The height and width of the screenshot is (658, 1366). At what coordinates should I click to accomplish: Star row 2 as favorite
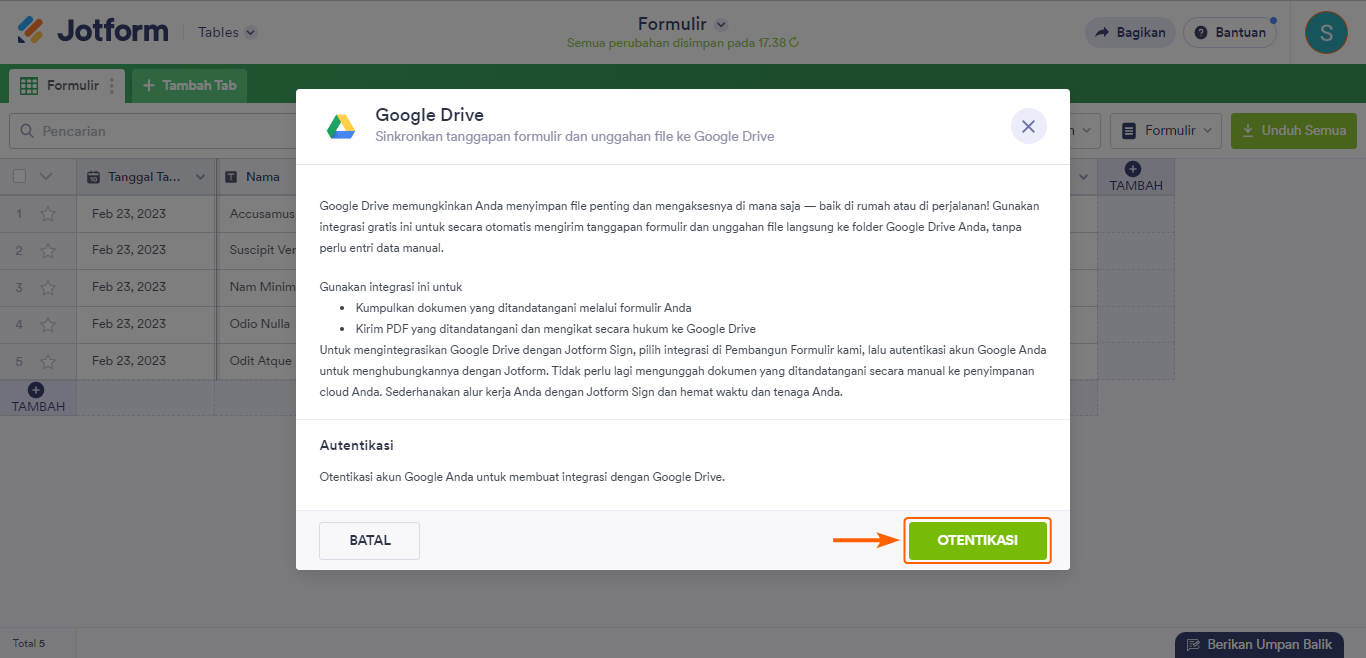click(x=47, y=251)
